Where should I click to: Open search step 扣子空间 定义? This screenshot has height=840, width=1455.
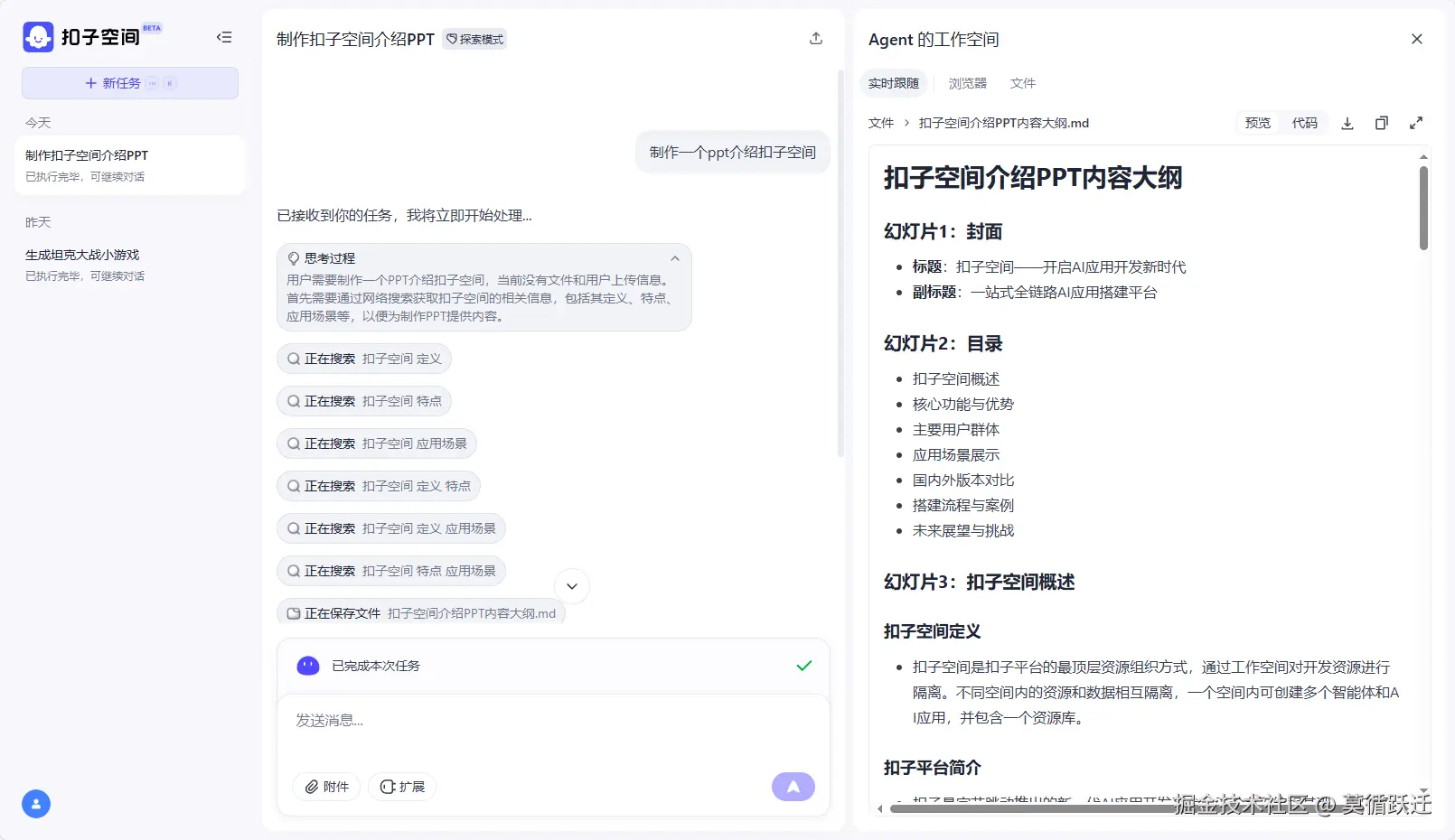pos(364,359)
